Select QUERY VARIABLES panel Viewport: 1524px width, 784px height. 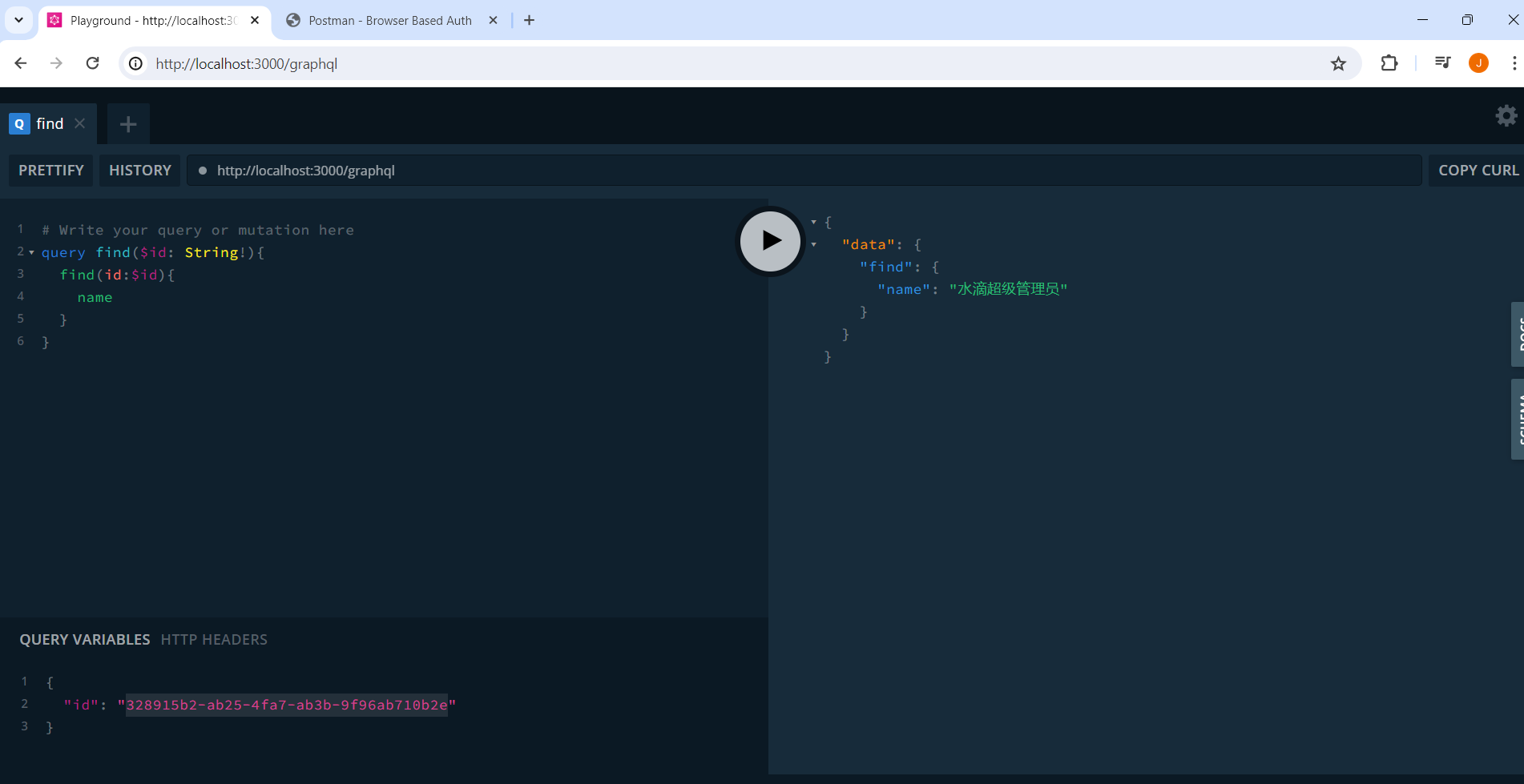point(85,640)
